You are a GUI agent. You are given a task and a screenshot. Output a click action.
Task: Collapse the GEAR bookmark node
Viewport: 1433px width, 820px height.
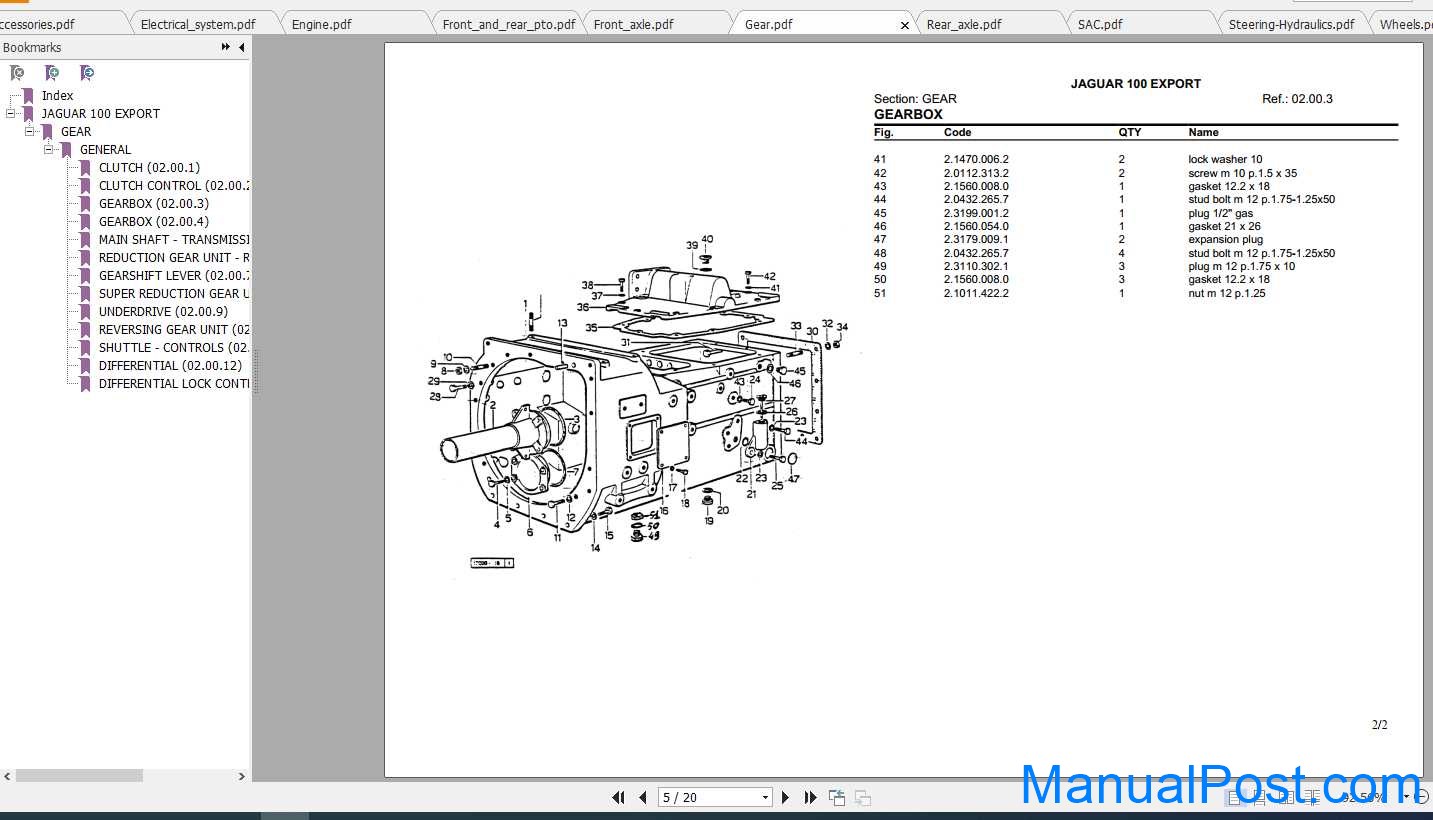pyautogui.click(x=30, y=132)
